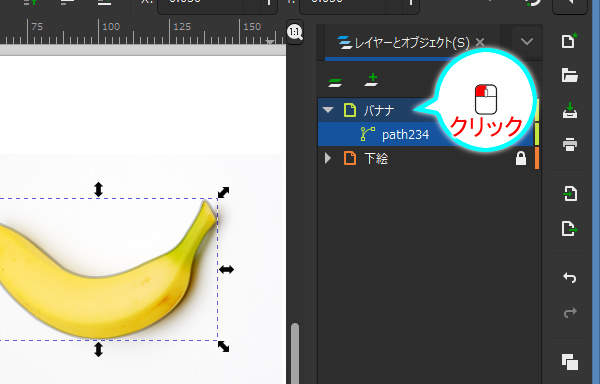
Task: Unlock the 下絵 layer
Action: tap(520, 158)
